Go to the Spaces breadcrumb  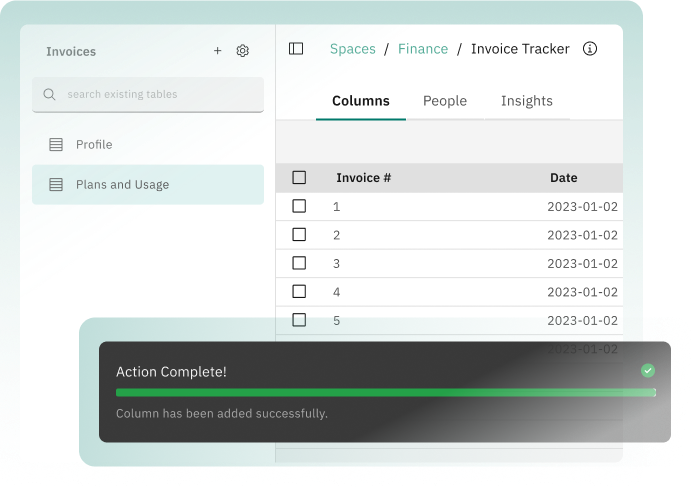(353, 49)
